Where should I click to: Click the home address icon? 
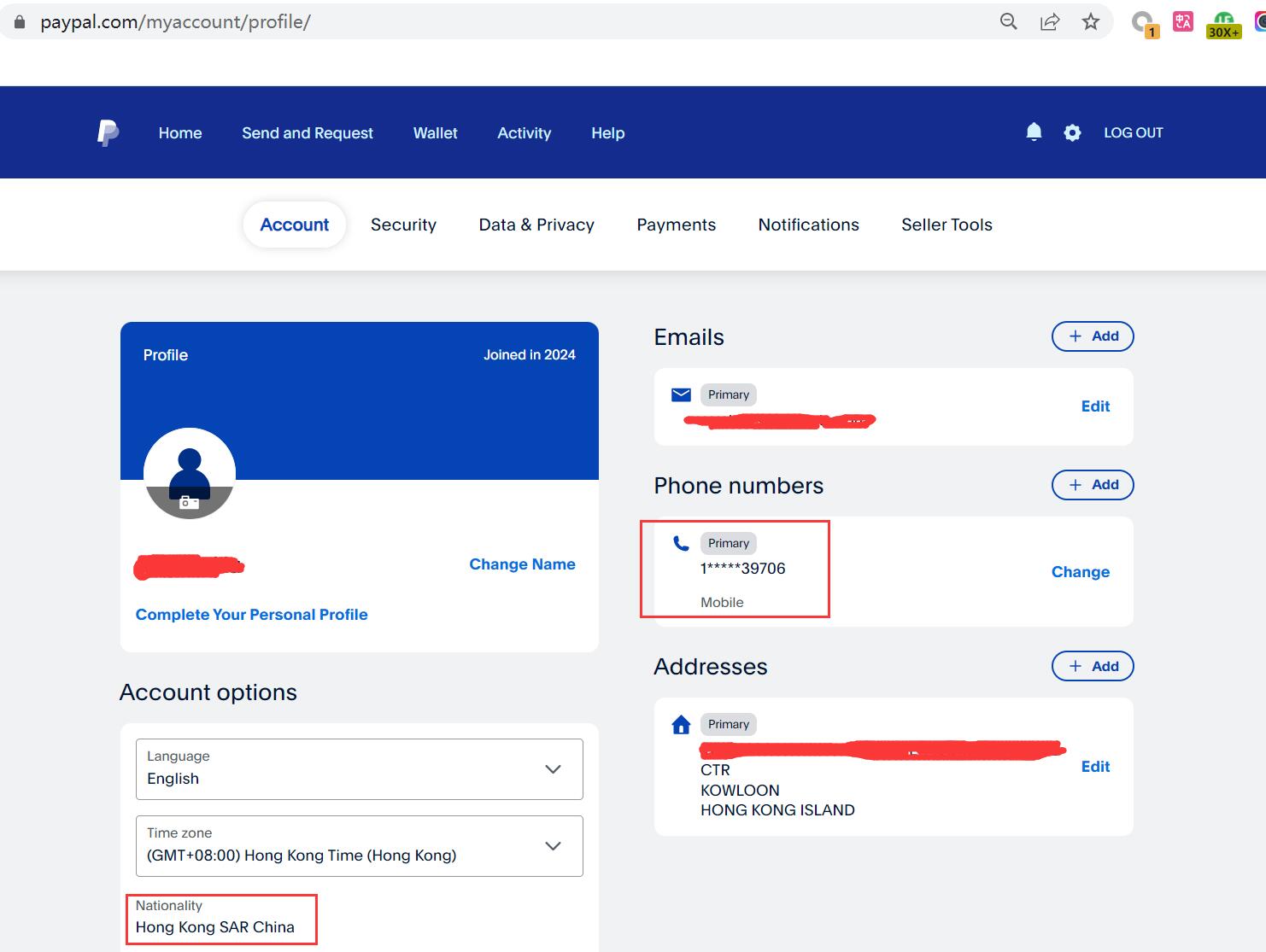tap(681, 725)
